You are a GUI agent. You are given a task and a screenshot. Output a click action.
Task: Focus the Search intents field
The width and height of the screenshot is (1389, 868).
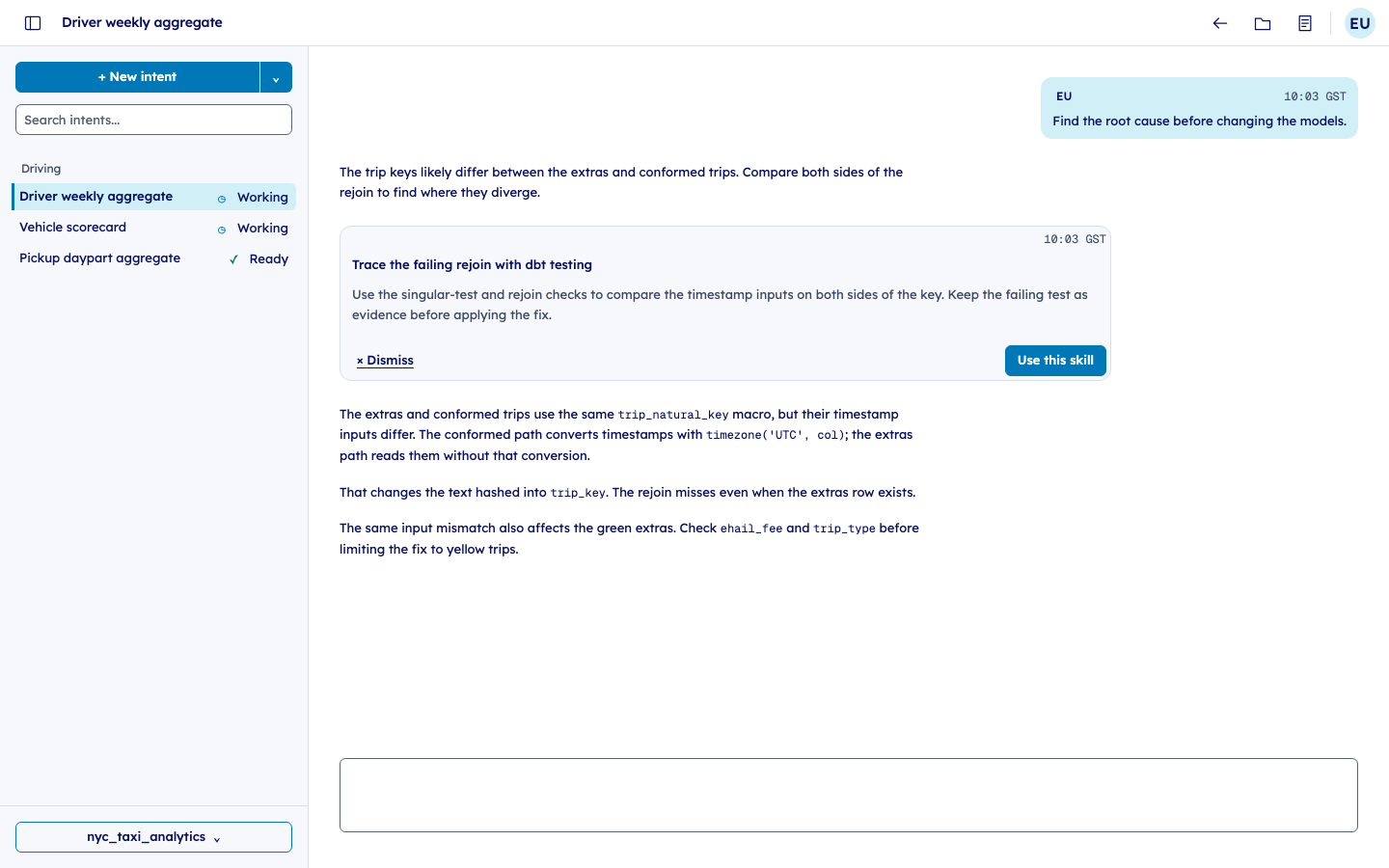tap(153, 120)
